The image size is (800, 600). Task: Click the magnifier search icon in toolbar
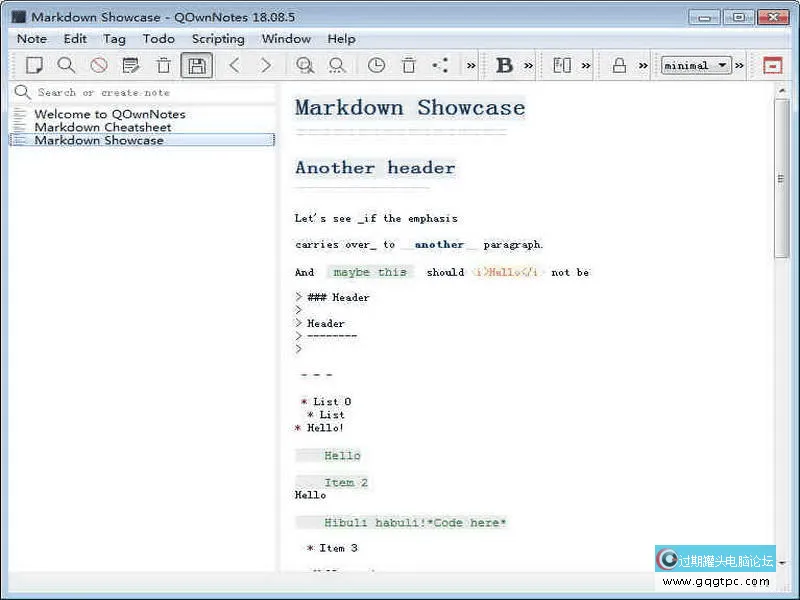point(66,66)
